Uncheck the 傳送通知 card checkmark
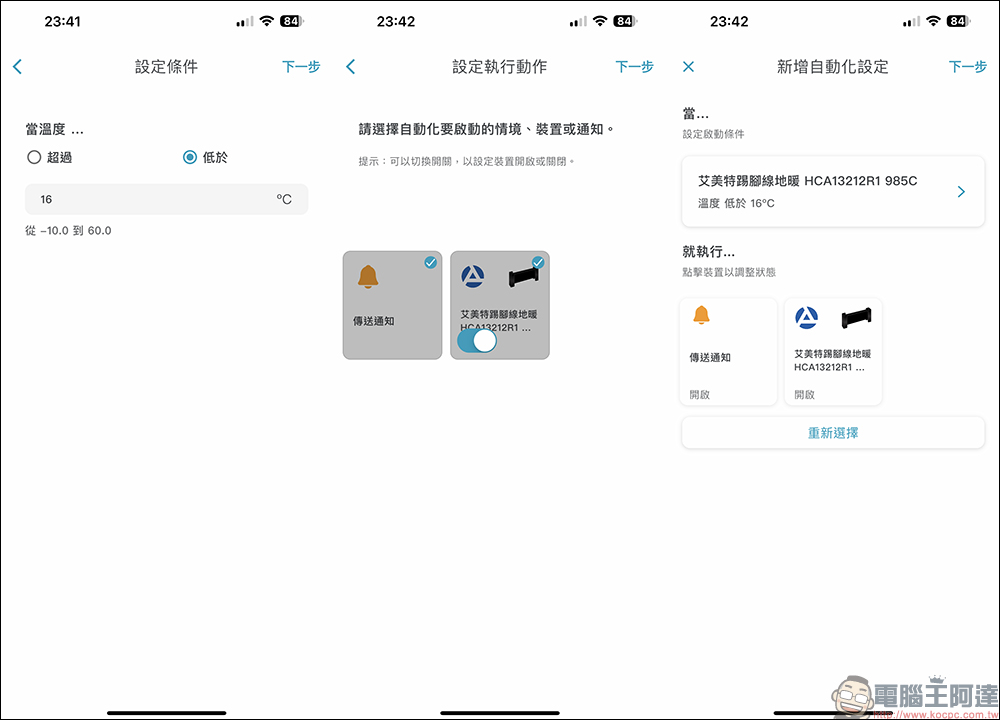Viewport: 1000px width, 720px height. click(430, 262)
